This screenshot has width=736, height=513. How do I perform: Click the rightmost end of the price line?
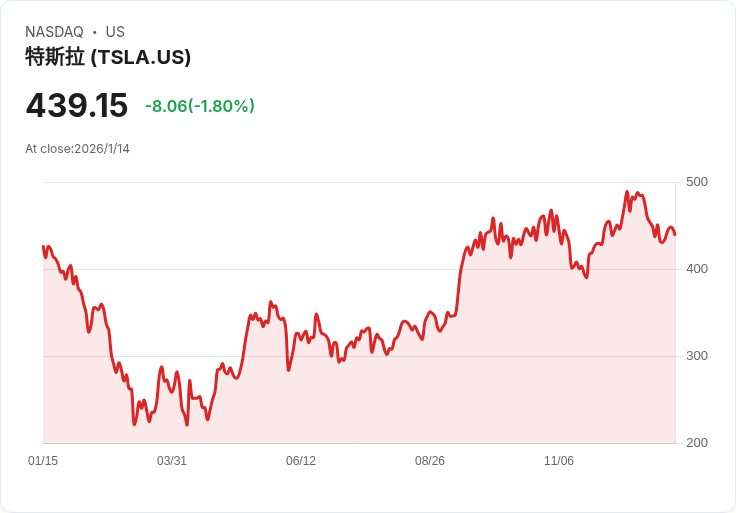pyautogui.click(x=675, y=234)
